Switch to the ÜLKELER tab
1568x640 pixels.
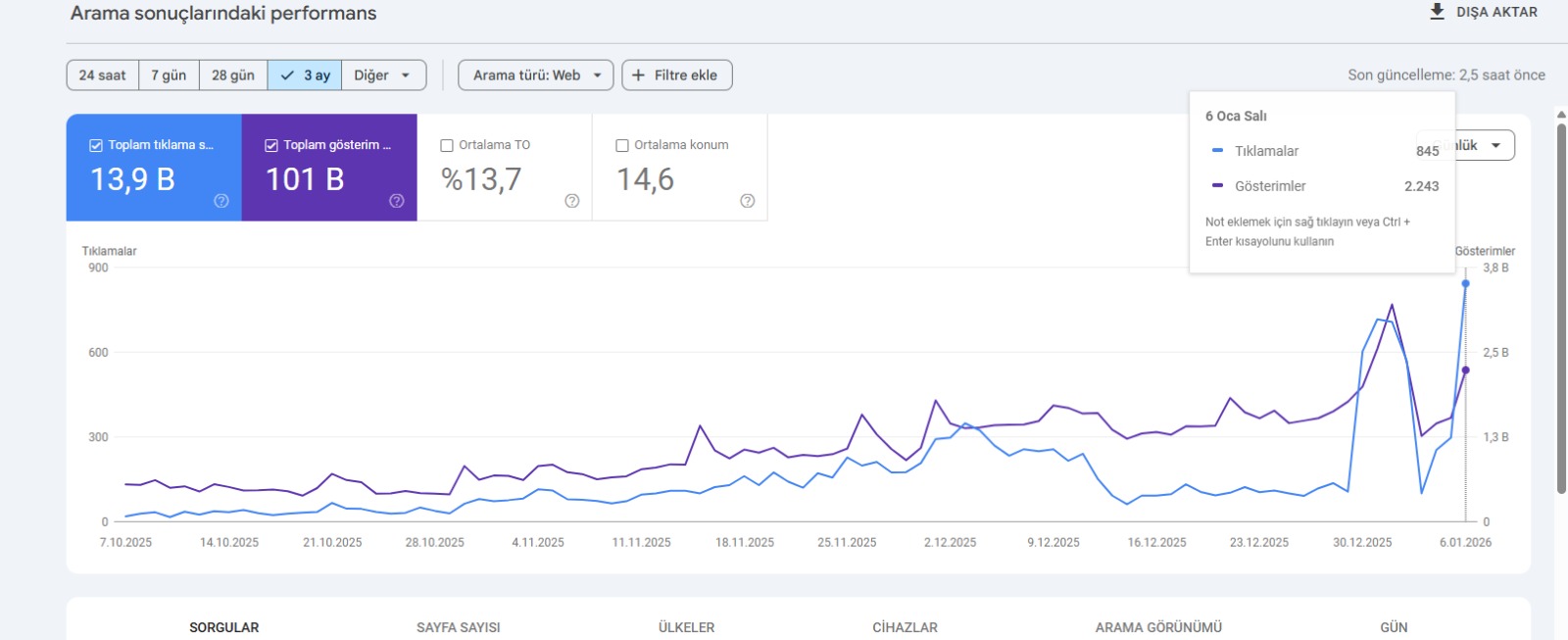pos(686,627)
